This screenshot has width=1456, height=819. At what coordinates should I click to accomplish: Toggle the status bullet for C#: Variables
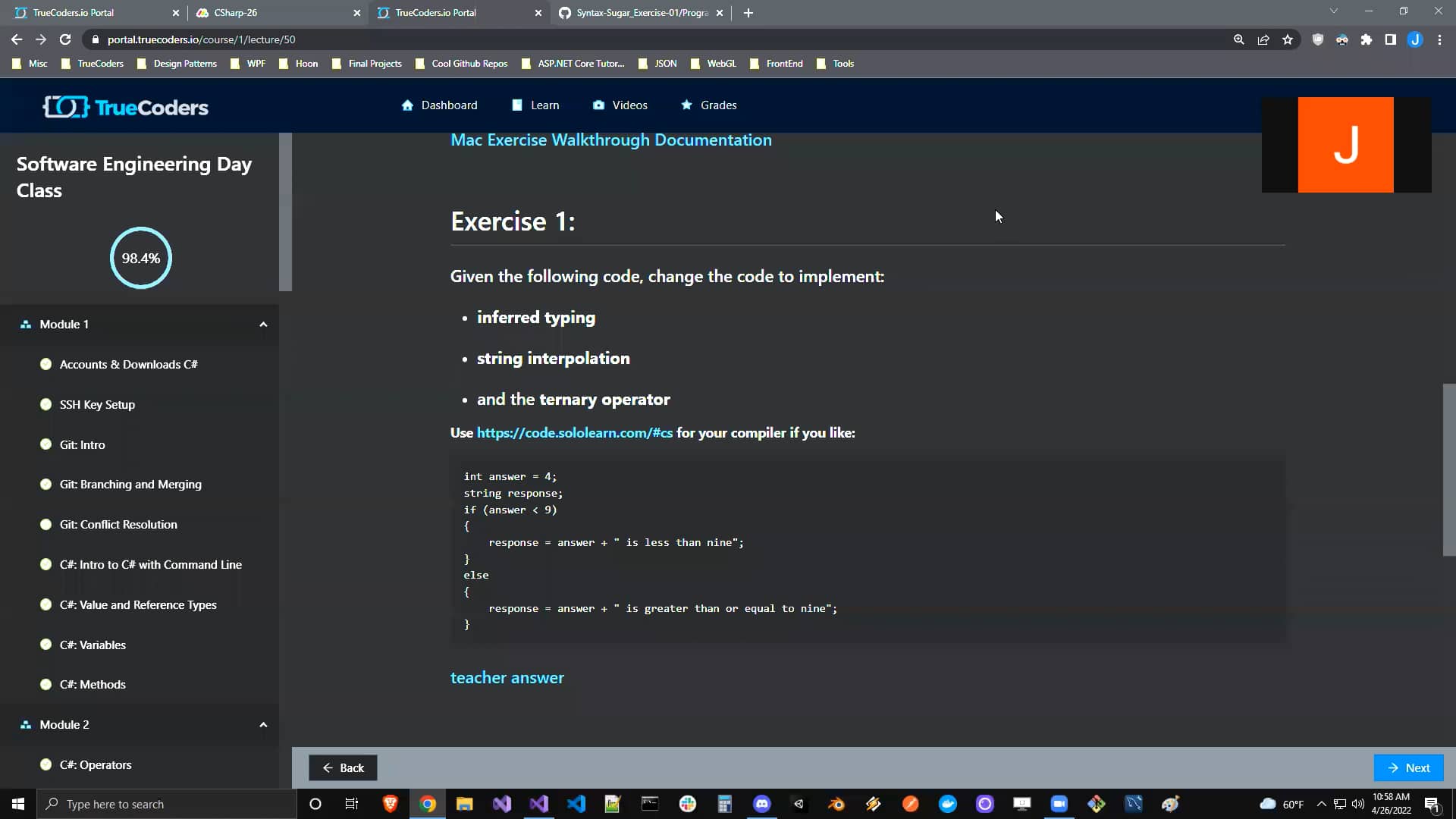point(46,645)
